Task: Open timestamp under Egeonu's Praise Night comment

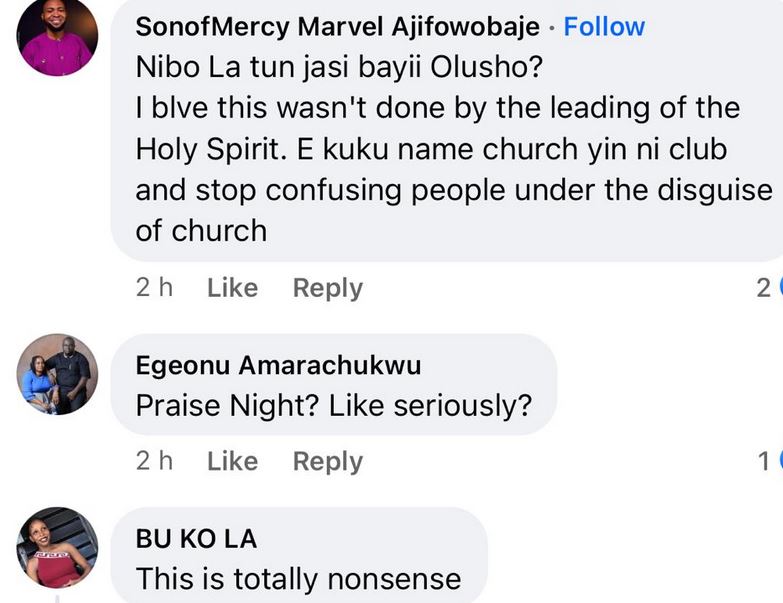Action: (x=154, y=461)
